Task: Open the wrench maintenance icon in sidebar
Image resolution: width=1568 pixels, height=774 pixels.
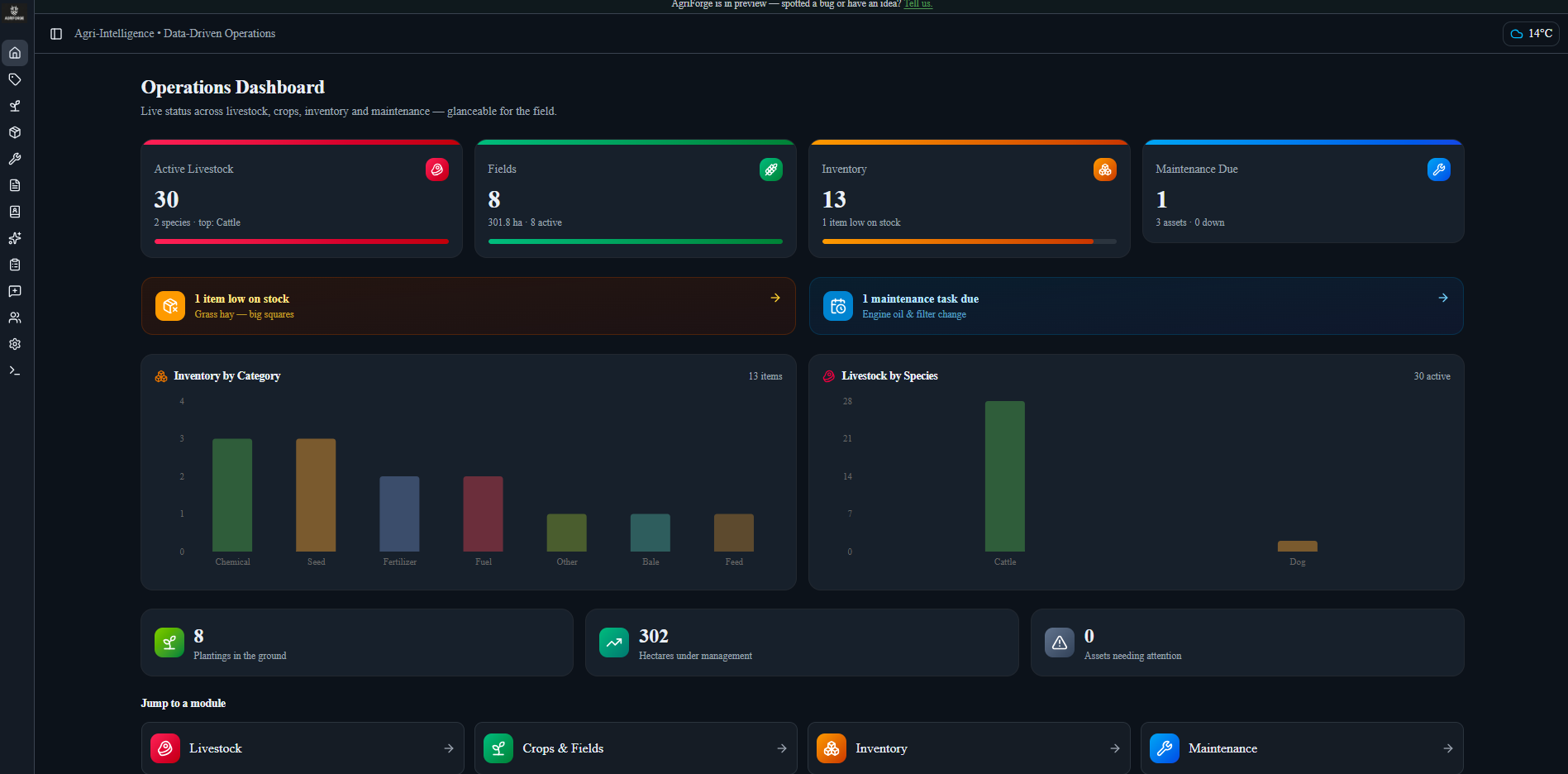Action: (x=15, y=159)
